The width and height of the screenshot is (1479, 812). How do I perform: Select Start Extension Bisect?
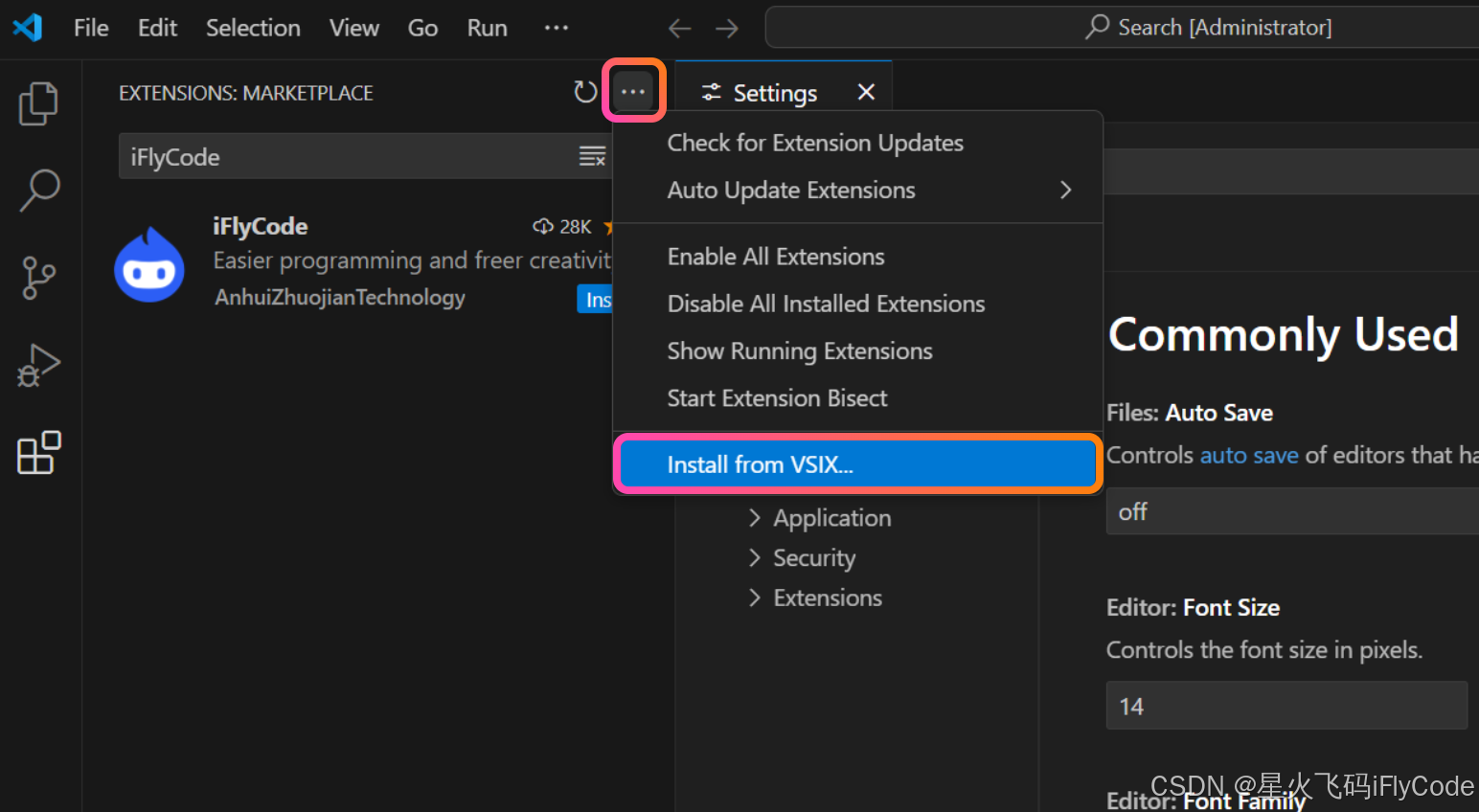point(857,397)
